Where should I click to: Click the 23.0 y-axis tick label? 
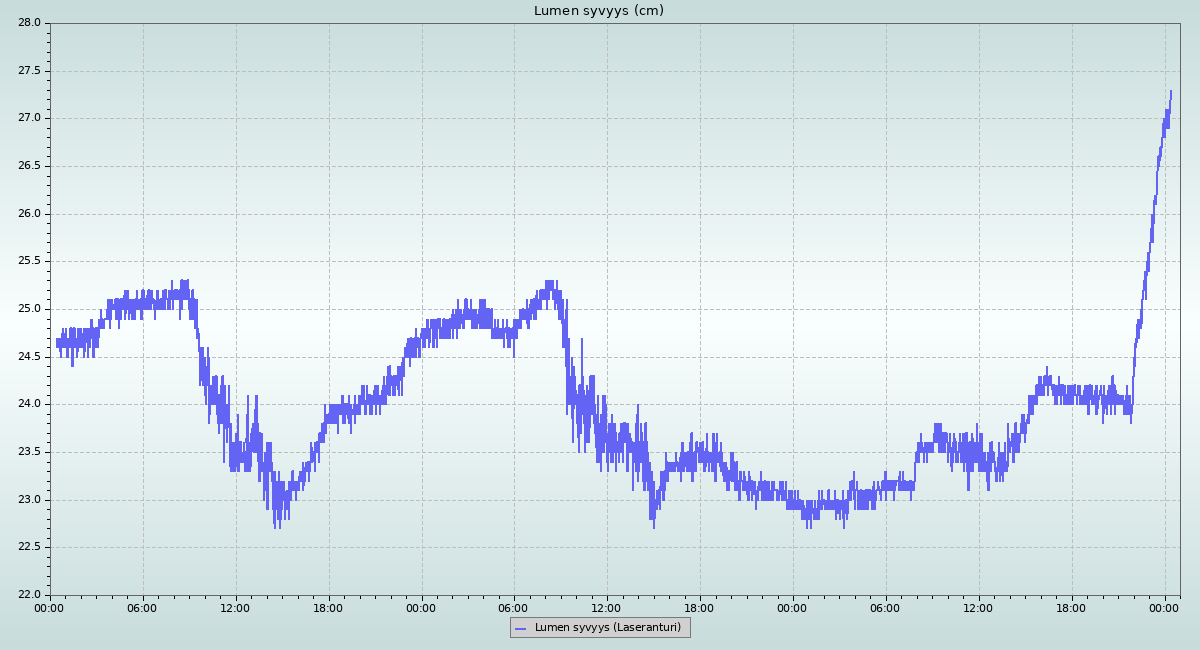click(29, 500)
